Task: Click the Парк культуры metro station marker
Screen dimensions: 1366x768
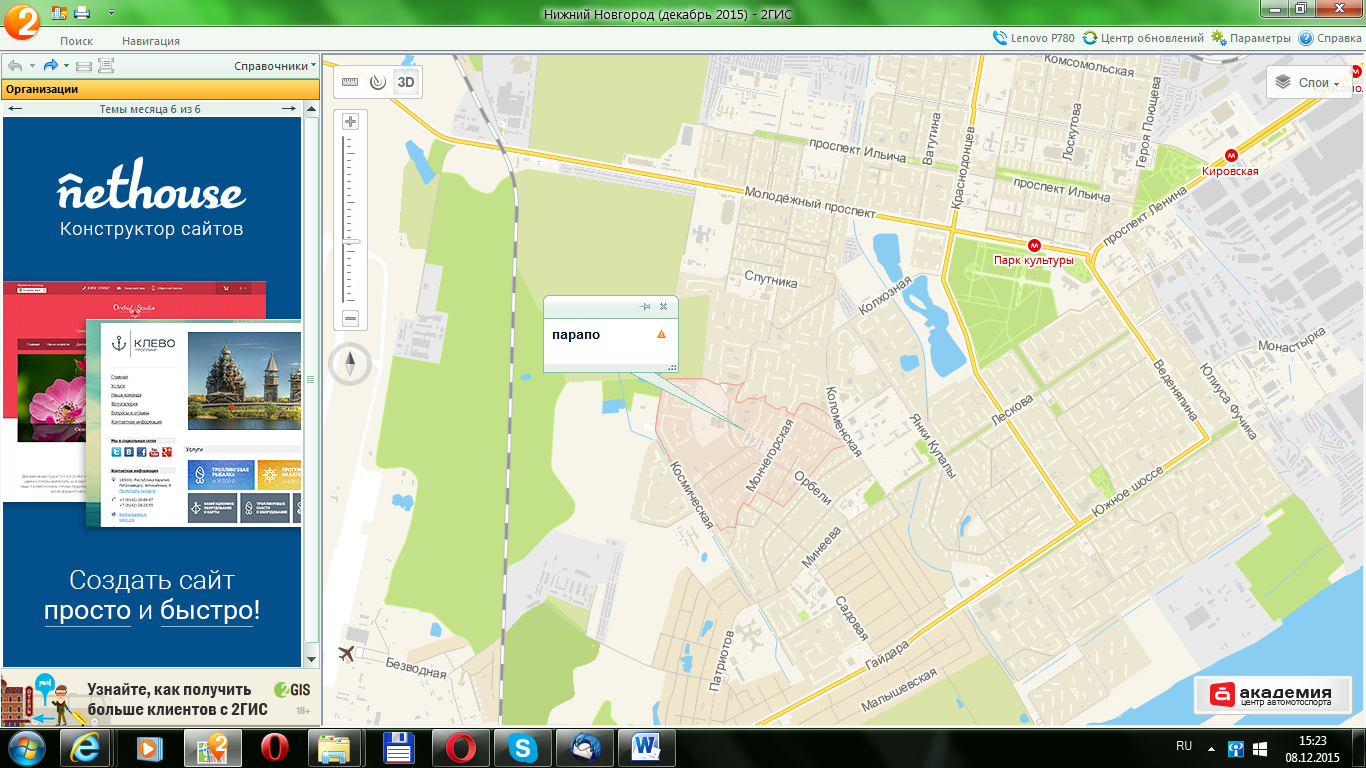Action: pyautogui.click(x=1035, y=245)
